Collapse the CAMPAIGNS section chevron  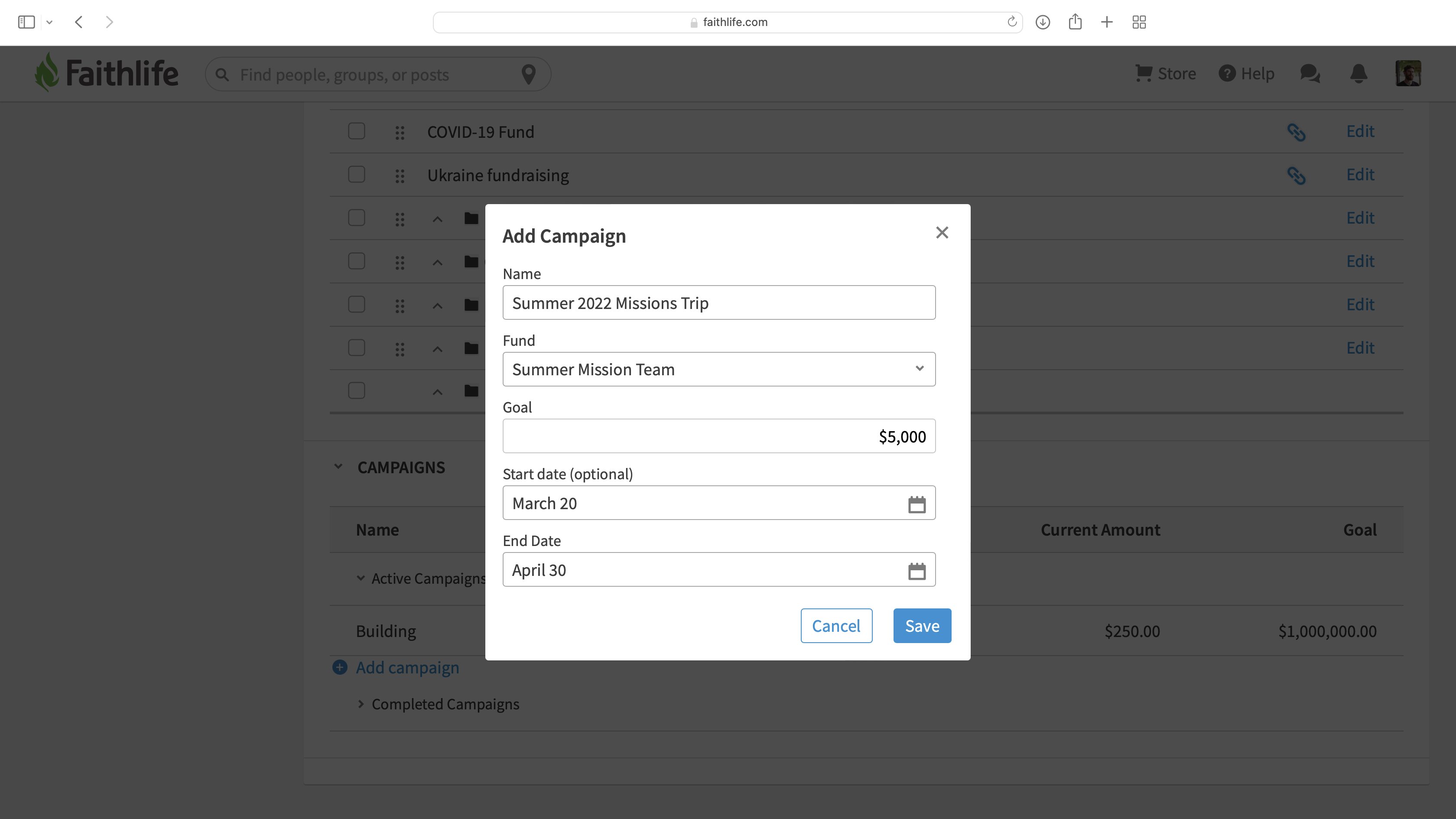coord(338,467)
